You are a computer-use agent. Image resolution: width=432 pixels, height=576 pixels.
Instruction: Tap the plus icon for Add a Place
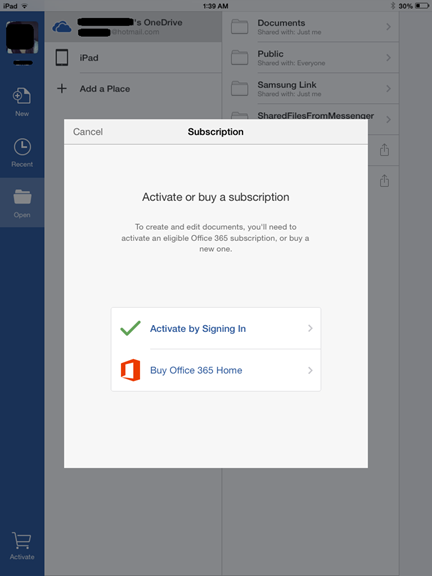click(x=62, y=89)
